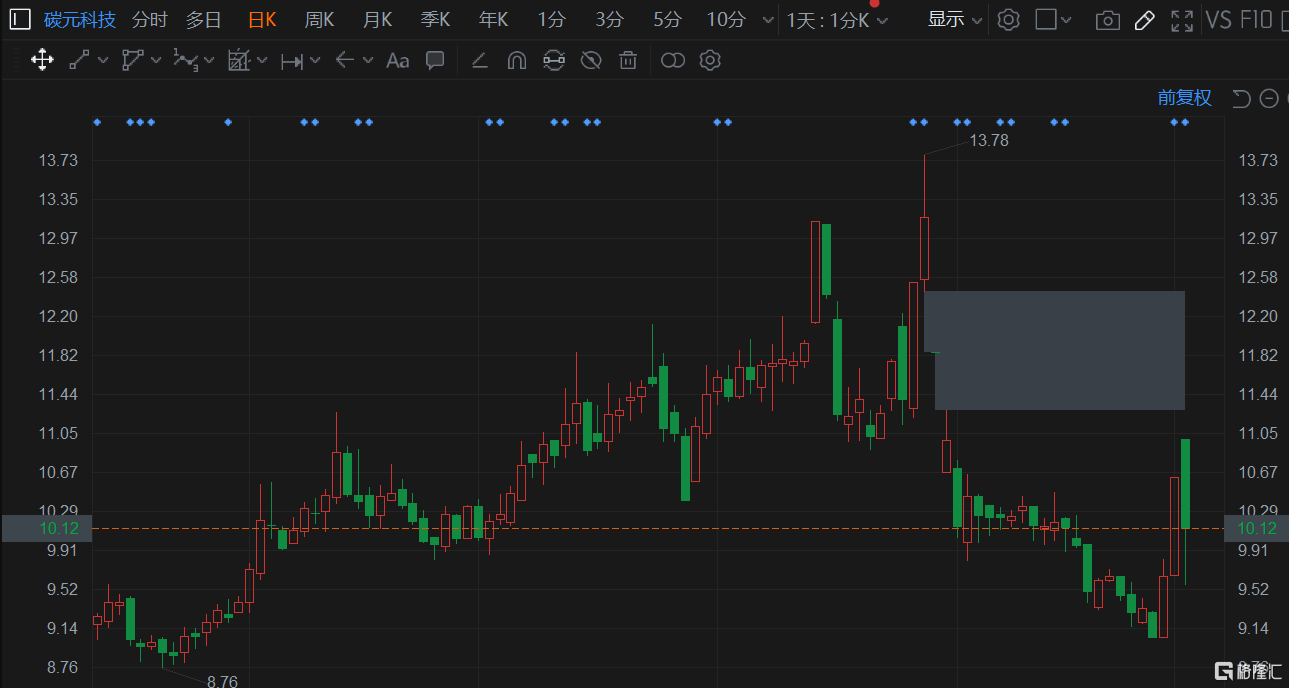Click the VS compare button
The width and height of the screenshot is (1289, 688).
pos(1219,20)
